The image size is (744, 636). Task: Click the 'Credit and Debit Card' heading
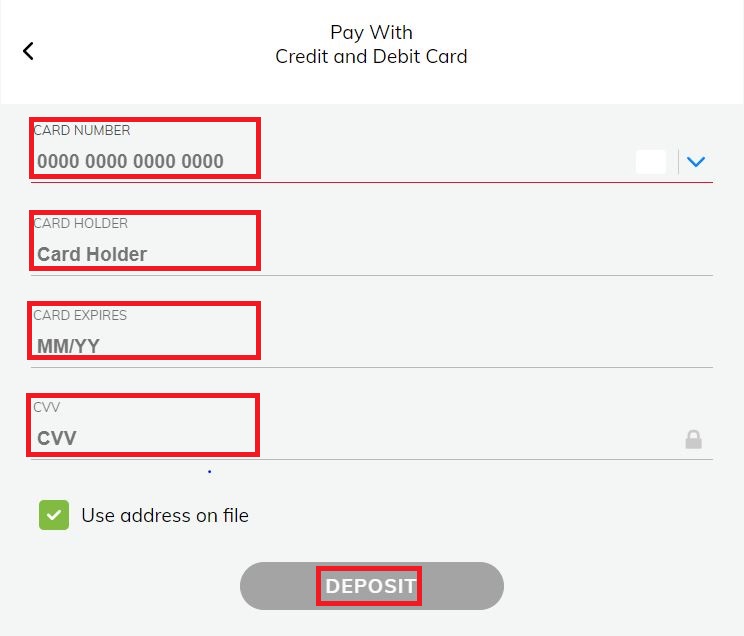click(371, 57)
